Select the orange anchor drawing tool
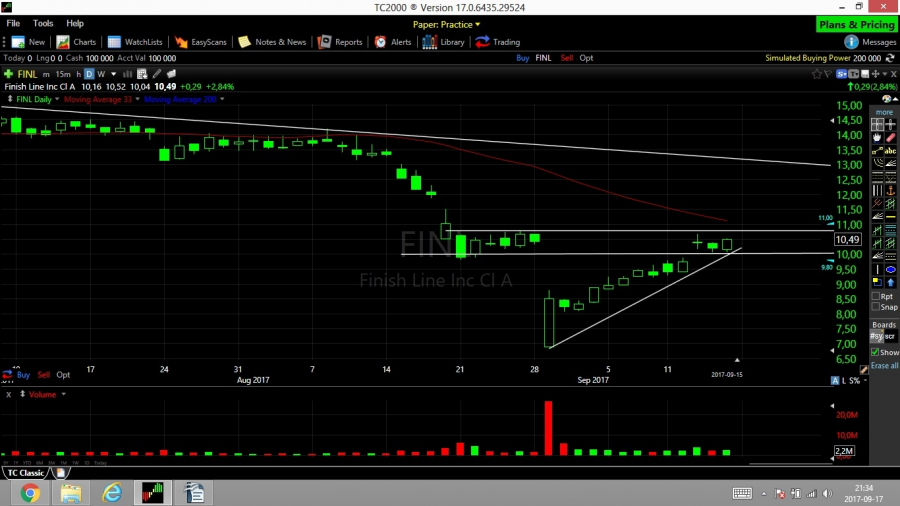 (890, 190)
